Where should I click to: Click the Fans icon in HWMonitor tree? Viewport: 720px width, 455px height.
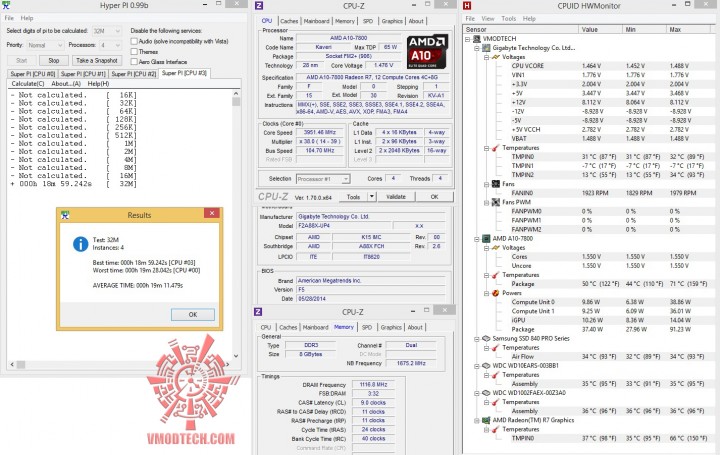click(x=496, y=184)
